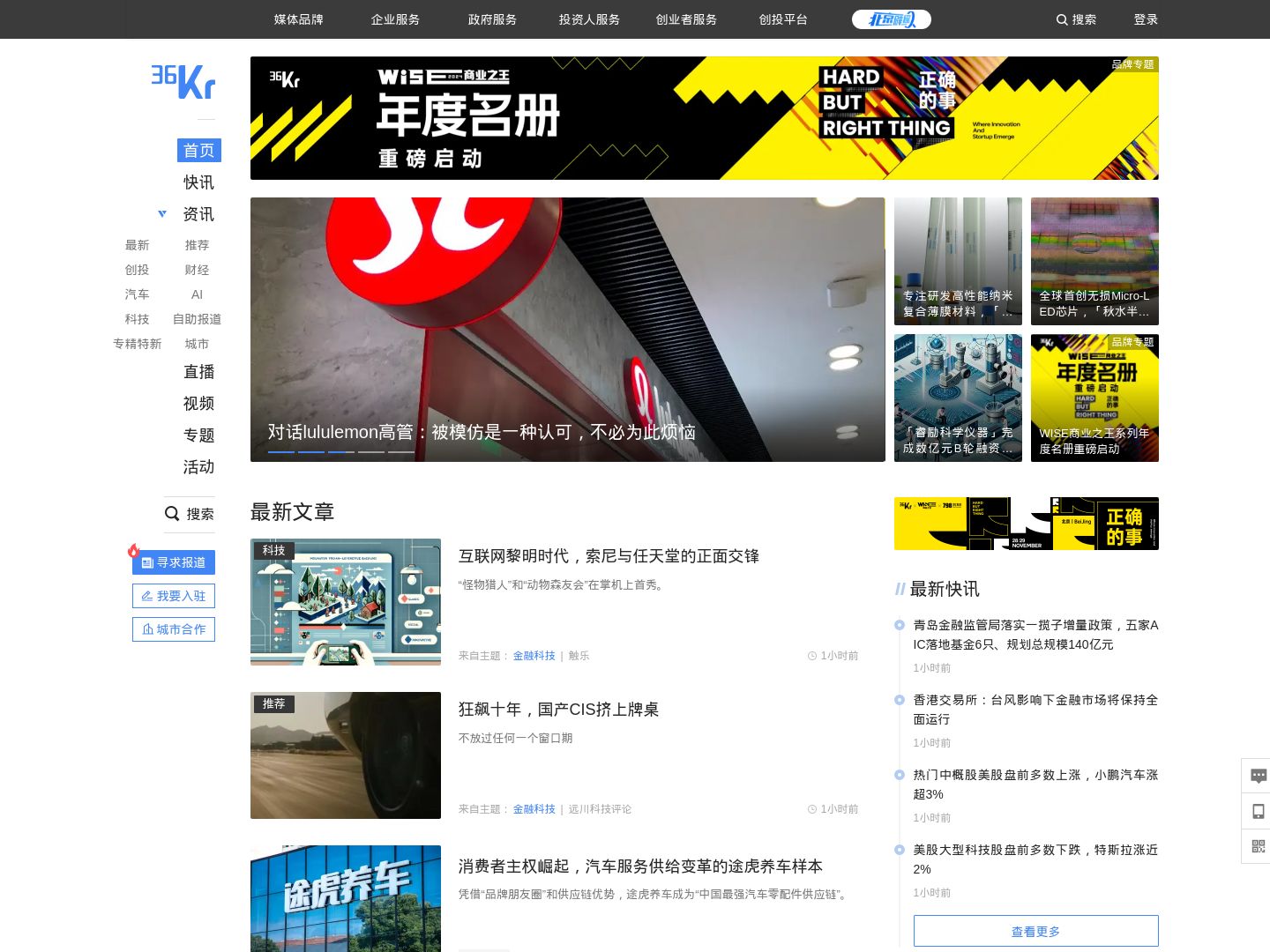The height and width of the screenshot is (952, 1270).
Task: Open WISE 年度名册 top banner
Action: pos(705,118)
